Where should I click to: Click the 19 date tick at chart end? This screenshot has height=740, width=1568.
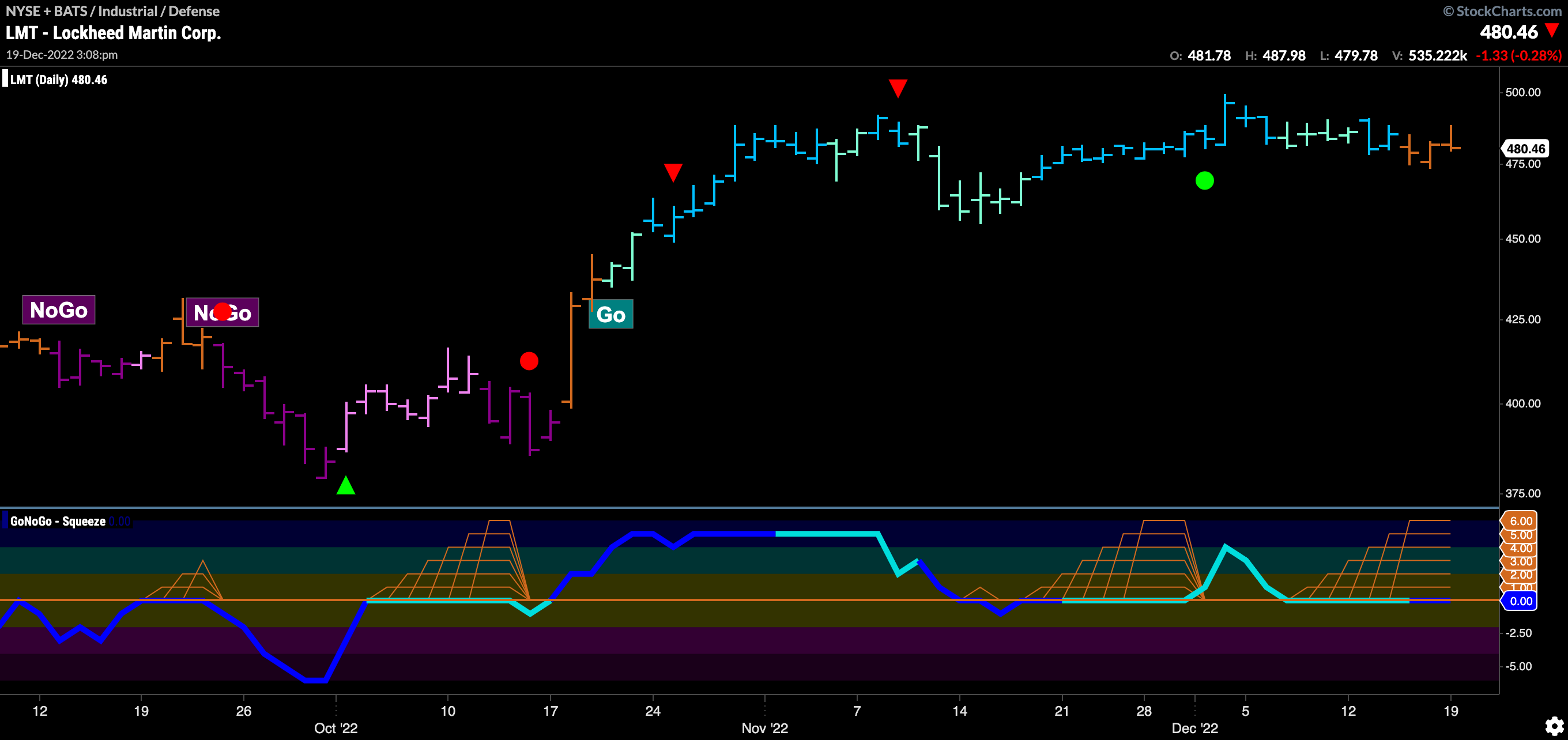tap(1451, 711)
